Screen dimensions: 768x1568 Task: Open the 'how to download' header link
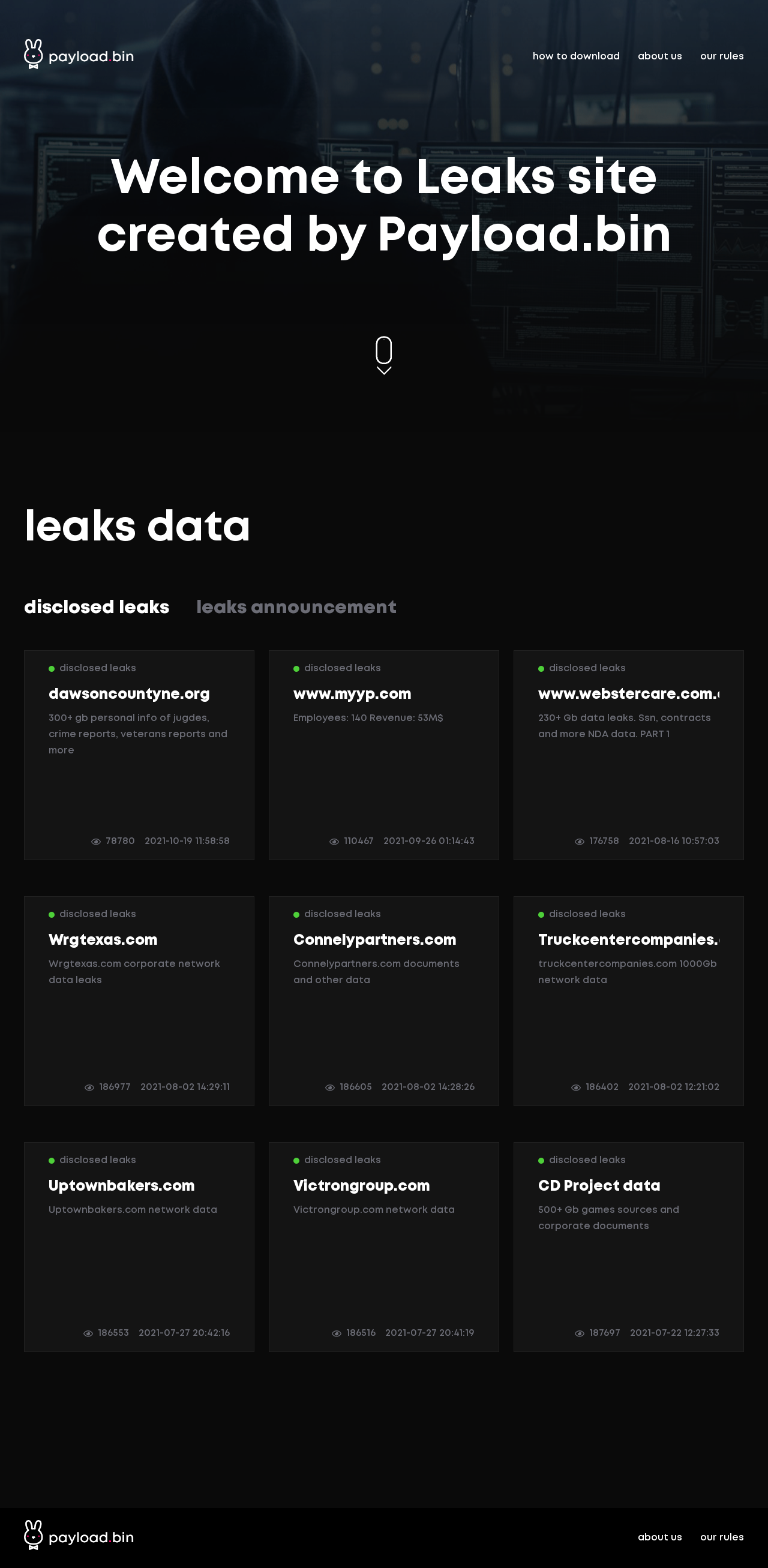[x=576, y=56]
